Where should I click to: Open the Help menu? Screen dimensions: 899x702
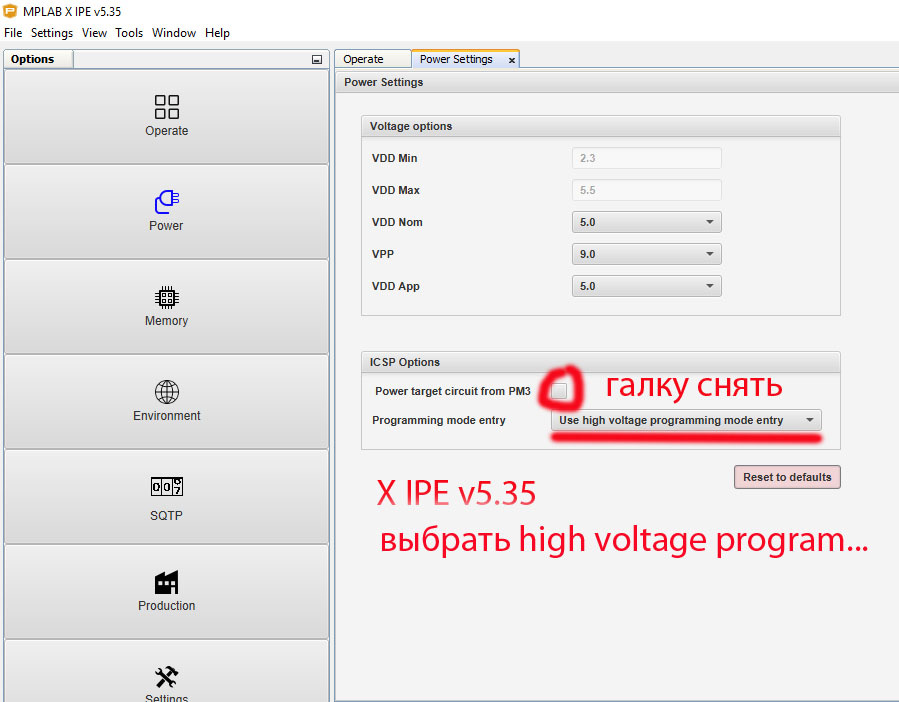(217, 33)
